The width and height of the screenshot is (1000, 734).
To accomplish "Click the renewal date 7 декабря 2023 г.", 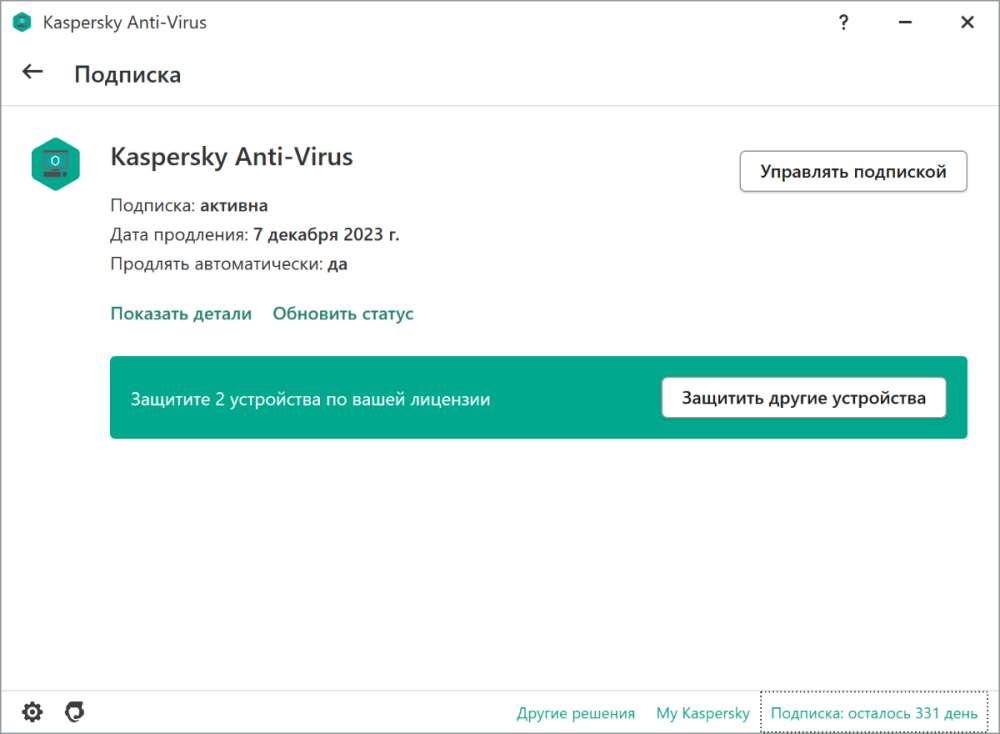I will [x=326, y=235].
